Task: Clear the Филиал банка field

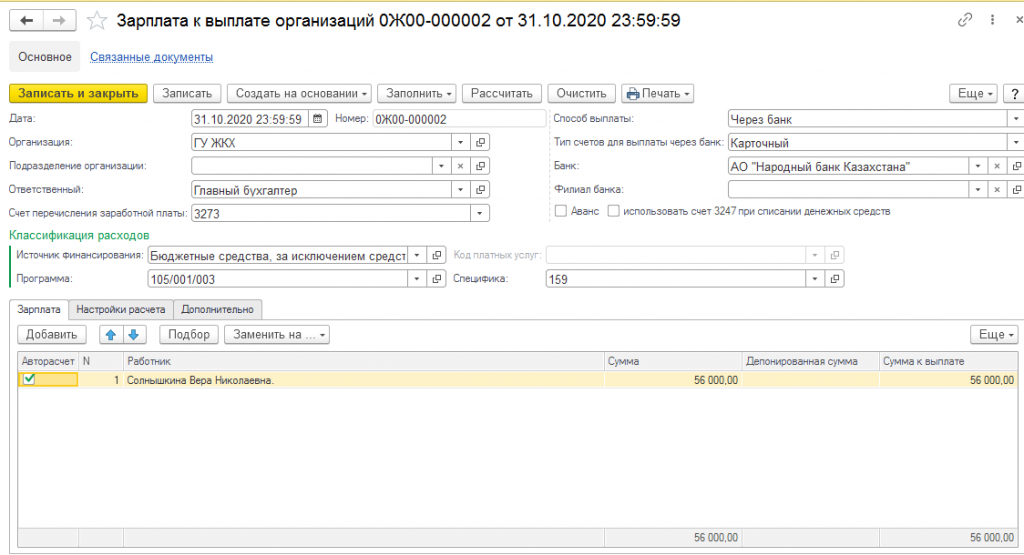Action: pos(997,189)
